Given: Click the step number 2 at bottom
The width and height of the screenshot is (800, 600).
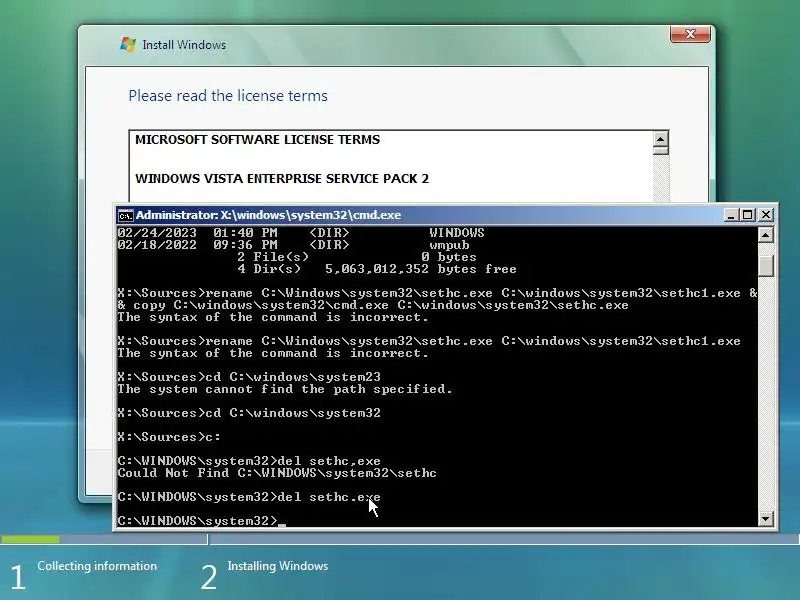Looking at the screenshot, I should (x=209, y=577).
